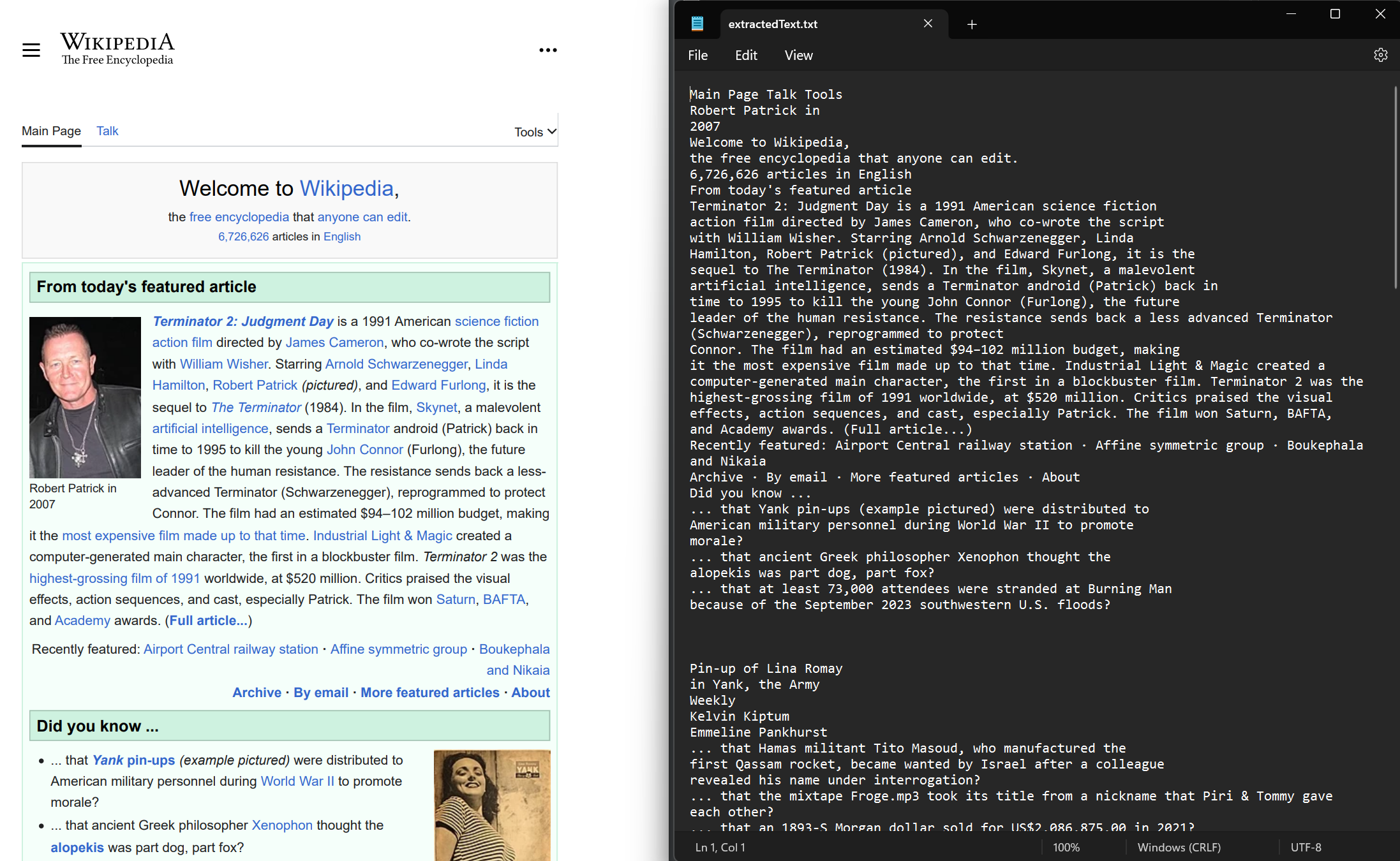Viewport: 1400px width, 861px height.
Task: Click the Windows (CRLF) line ending indicator
Action: click(1179, 848)
